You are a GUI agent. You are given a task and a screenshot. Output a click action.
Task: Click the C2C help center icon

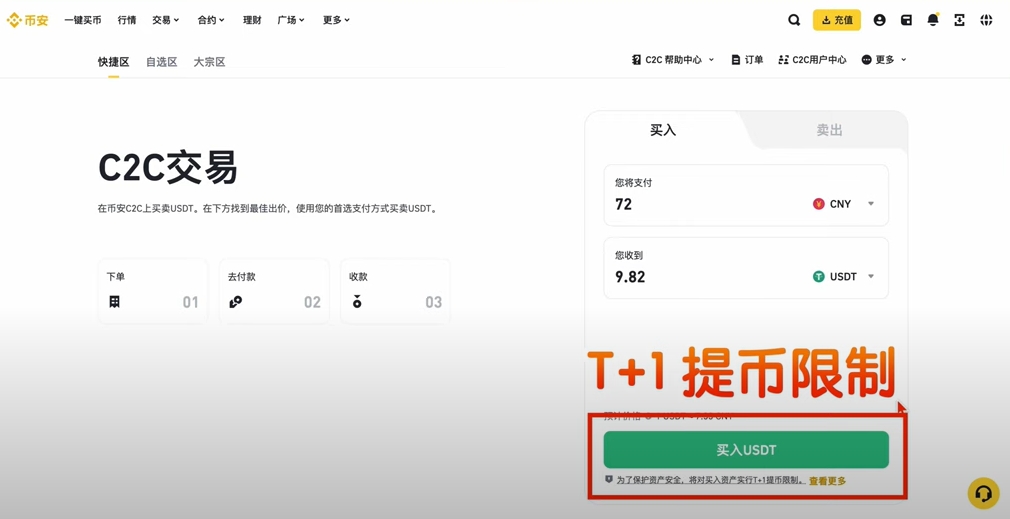(x=636, y=59)
